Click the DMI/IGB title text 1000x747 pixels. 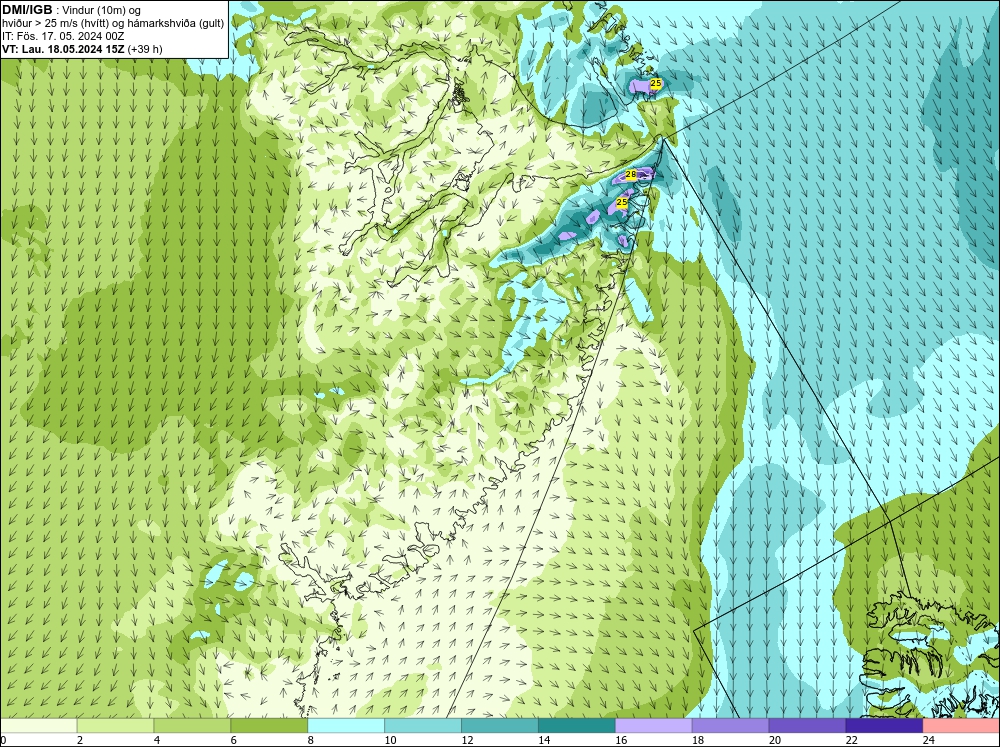click(27, 10)
